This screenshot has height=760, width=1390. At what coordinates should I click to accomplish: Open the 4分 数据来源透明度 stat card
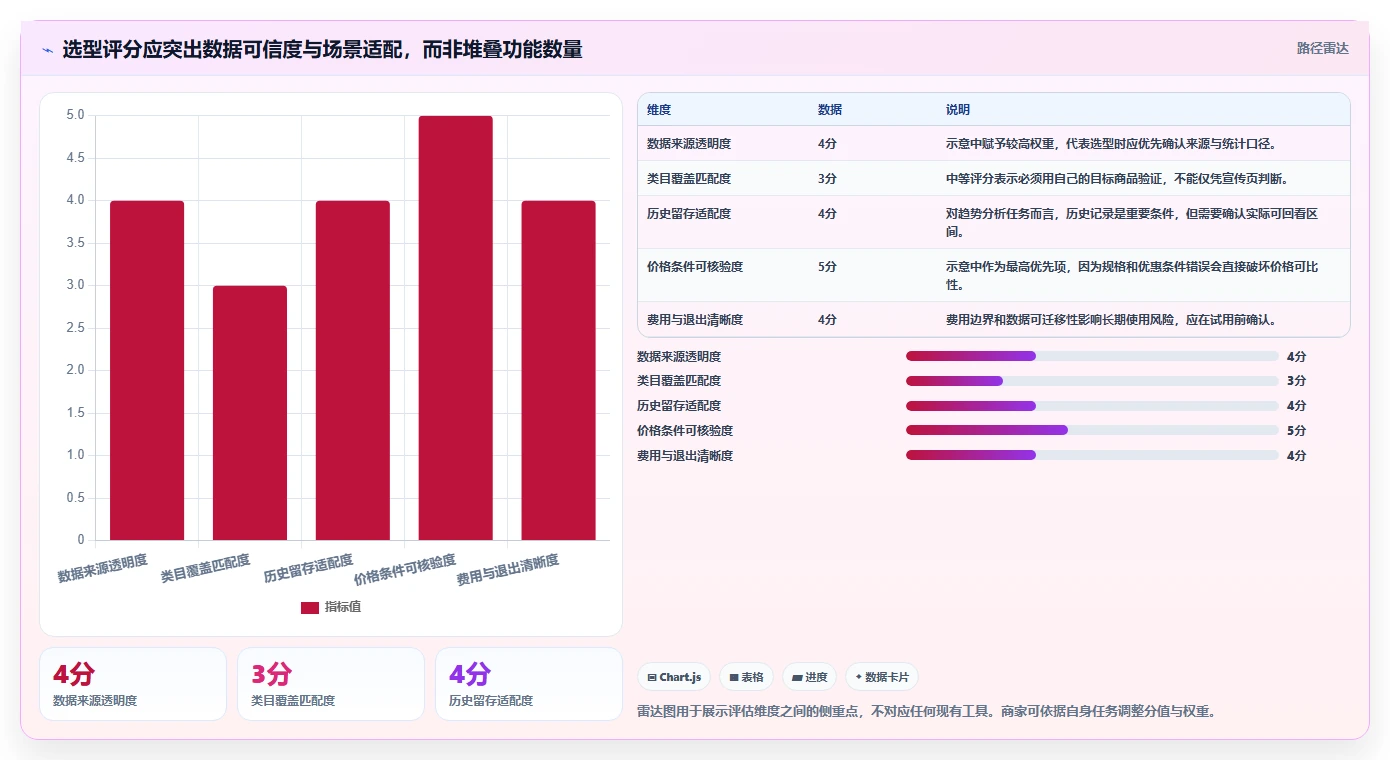pyautogui.click(x=133, y=684)
